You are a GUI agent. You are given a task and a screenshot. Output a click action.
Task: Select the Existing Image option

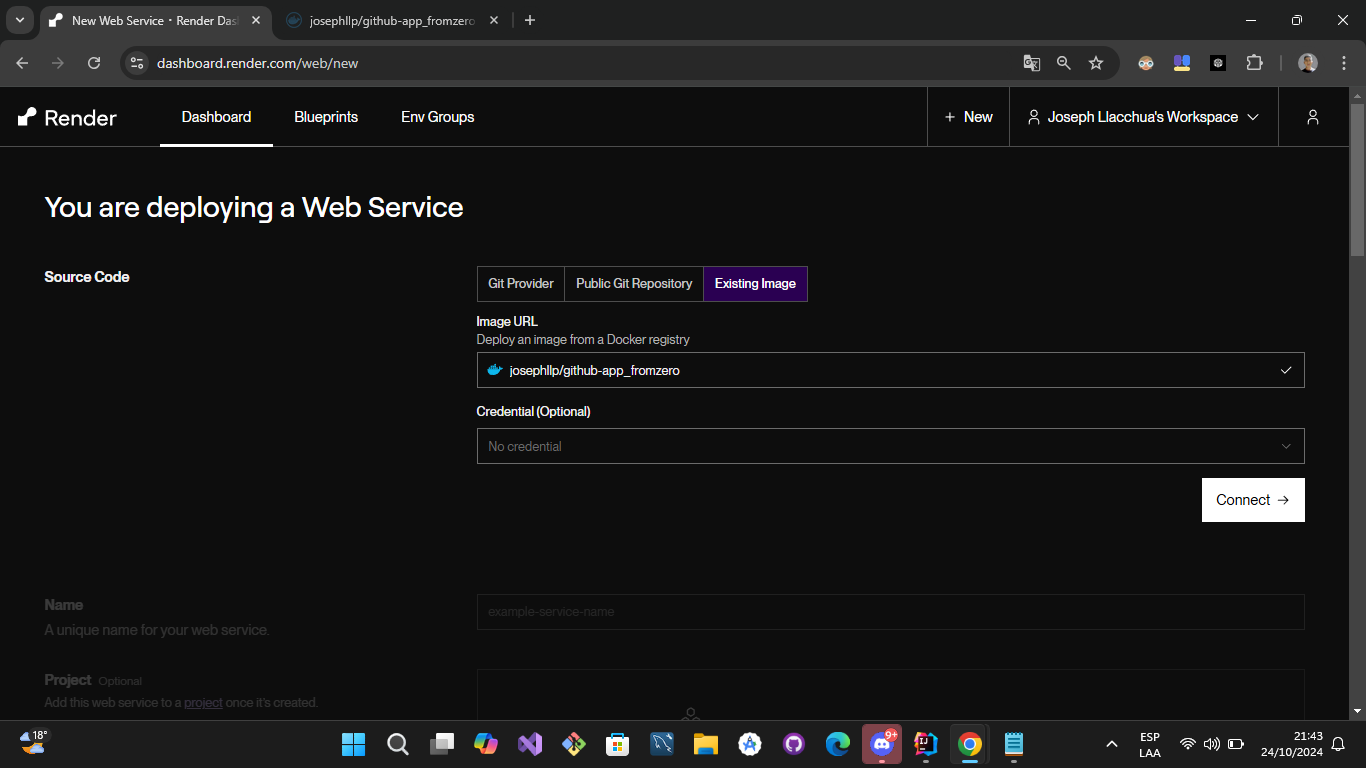(755, 284)
